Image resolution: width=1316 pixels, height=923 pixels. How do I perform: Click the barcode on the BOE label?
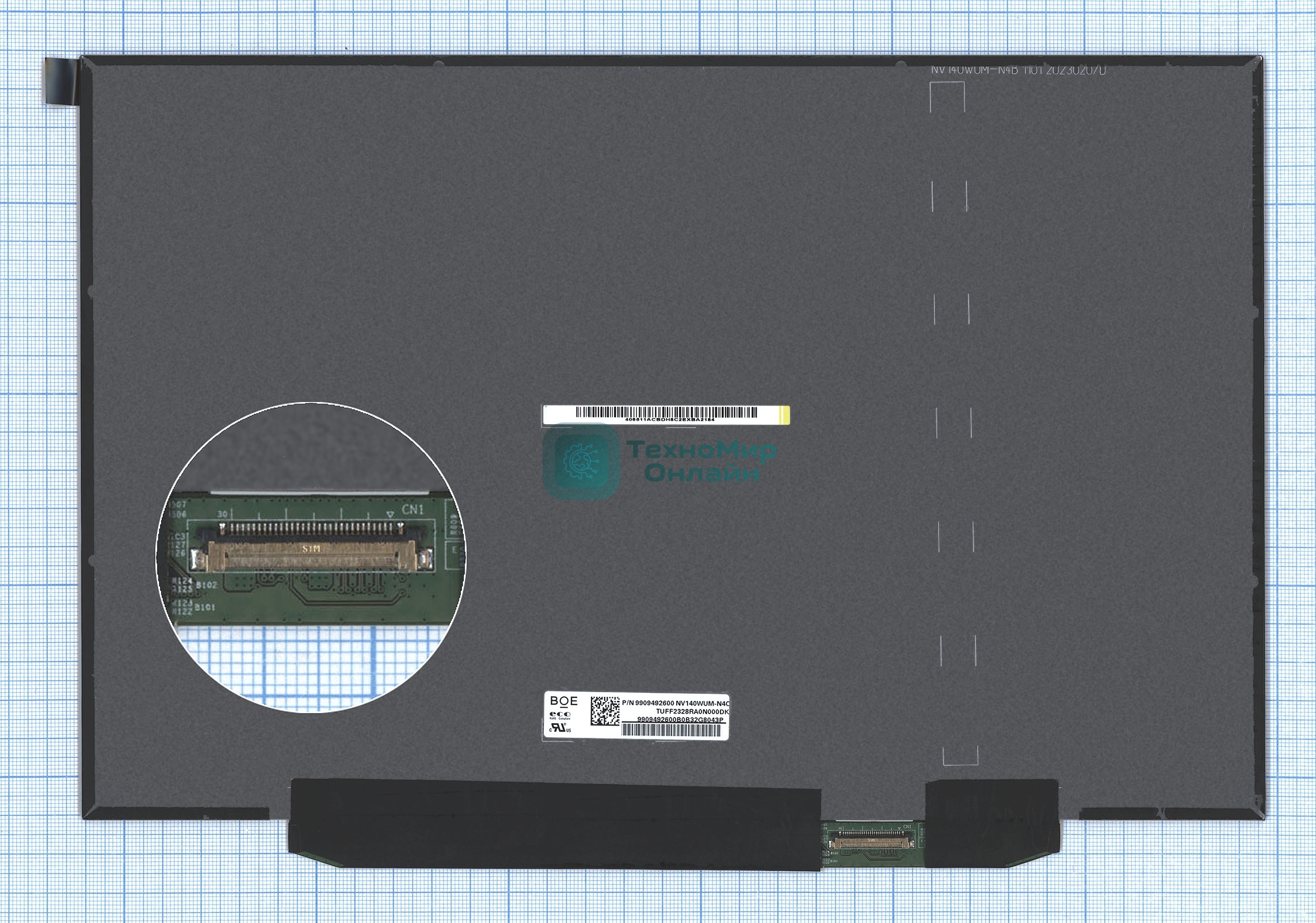[x=672, y=730]
